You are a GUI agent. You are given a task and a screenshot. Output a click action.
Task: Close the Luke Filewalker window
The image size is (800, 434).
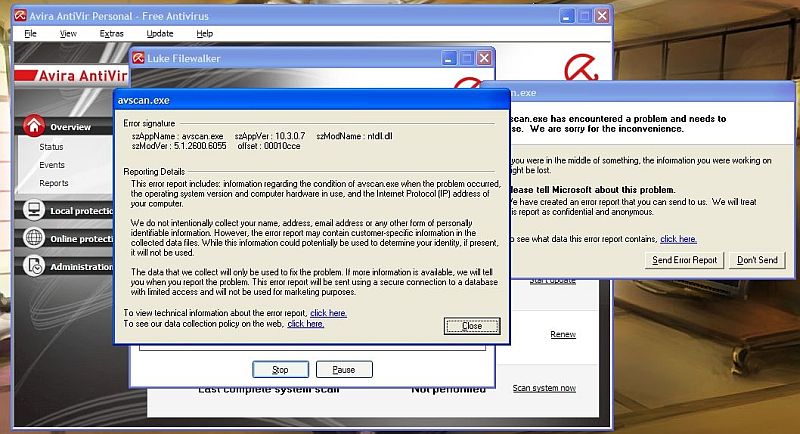(484, 59)
